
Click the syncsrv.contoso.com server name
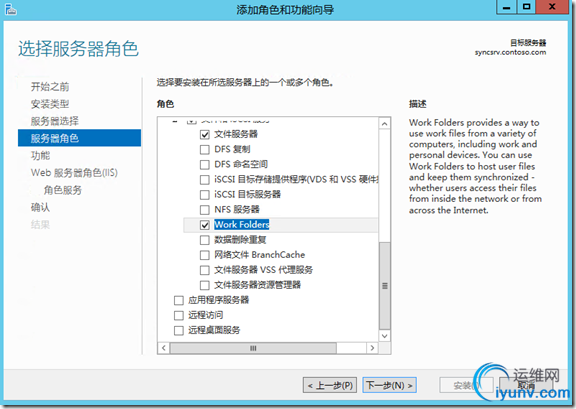(x=510, y=52)
